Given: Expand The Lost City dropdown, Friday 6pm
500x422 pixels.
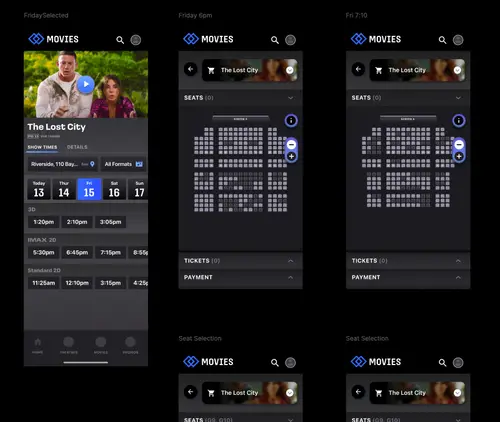Looking at the screenshot, I should click(290, 70).
